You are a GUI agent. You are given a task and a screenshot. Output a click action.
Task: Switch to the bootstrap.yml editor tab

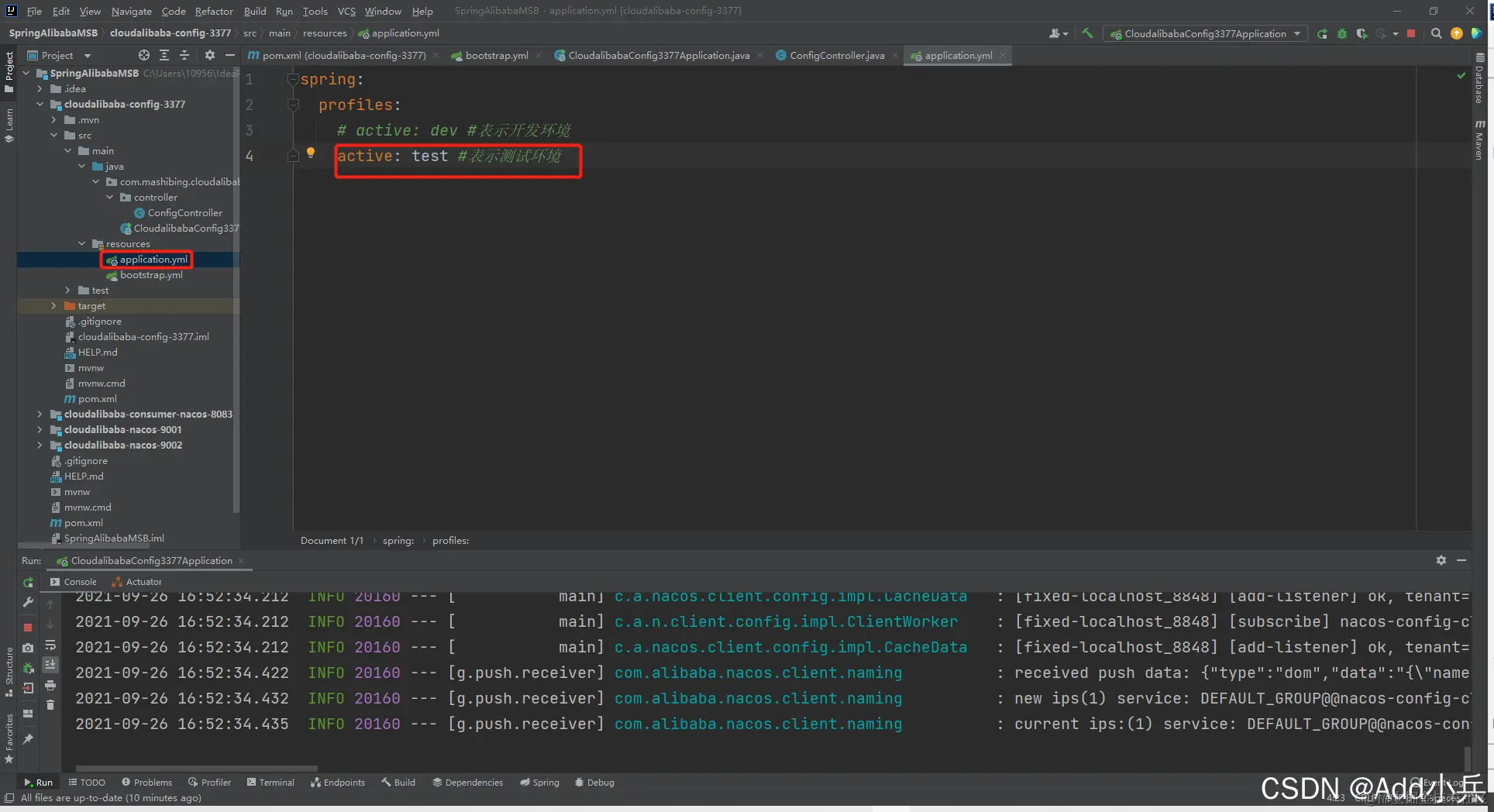click(x=496, y=55)
